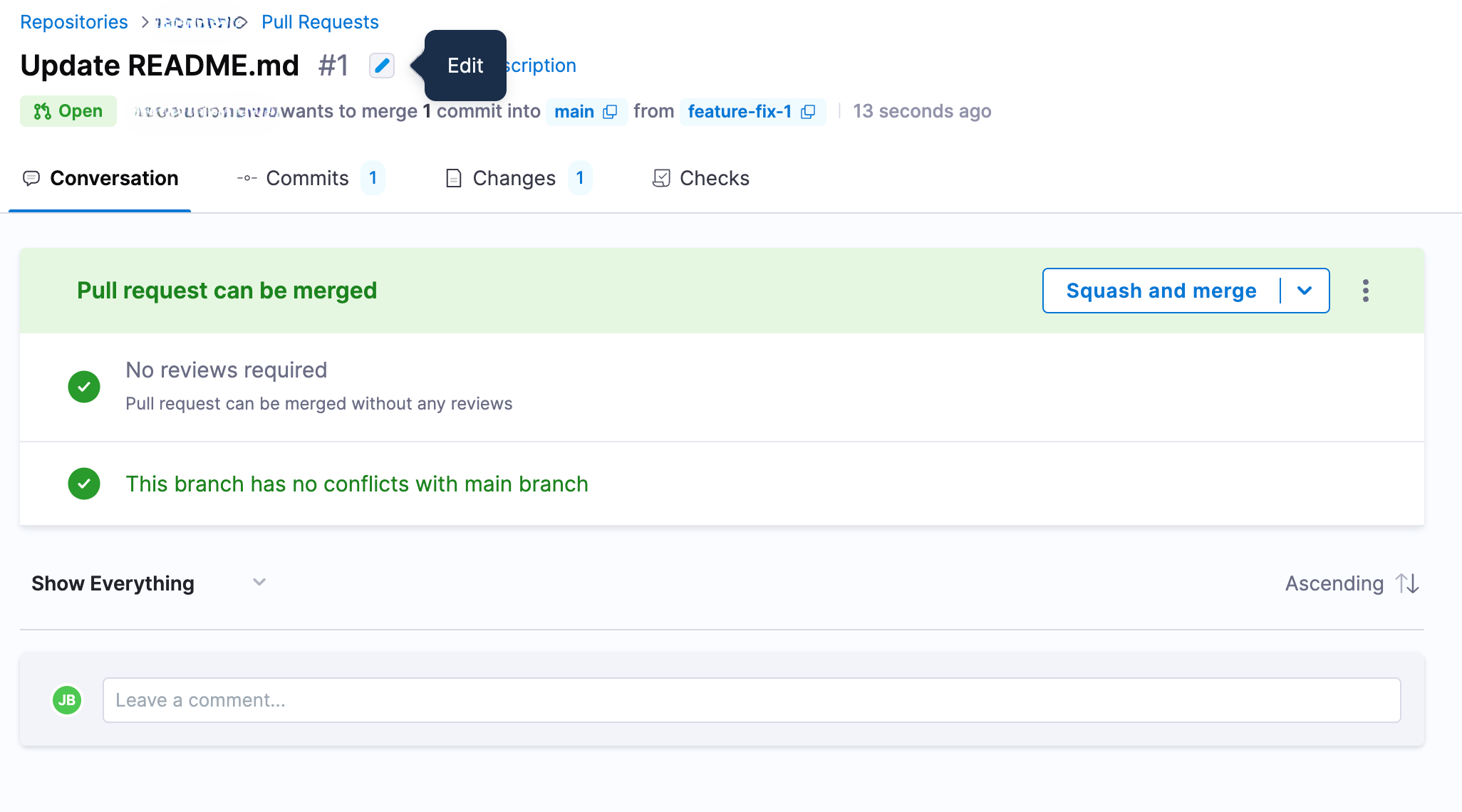Click the JB user avatar

coord(67,700)
